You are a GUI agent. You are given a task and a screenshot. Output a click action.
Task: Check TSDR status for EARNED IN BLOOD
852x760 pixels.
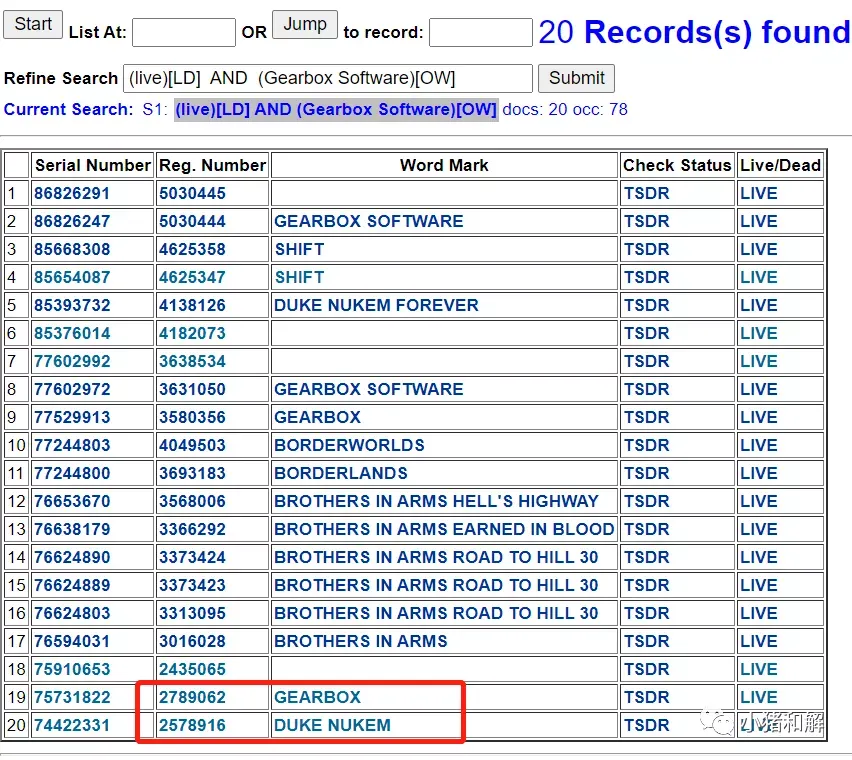(x=646, y=529)
